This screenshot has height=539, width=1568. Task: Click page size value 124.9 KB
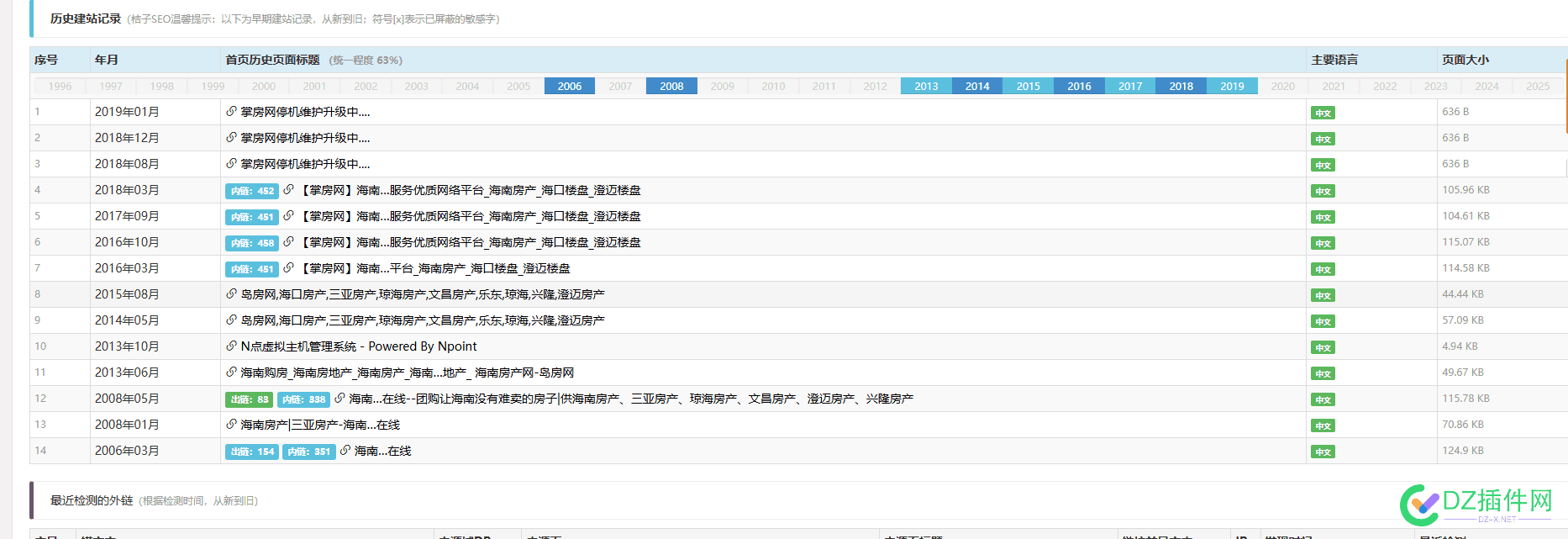click(x=1463, y=451)
